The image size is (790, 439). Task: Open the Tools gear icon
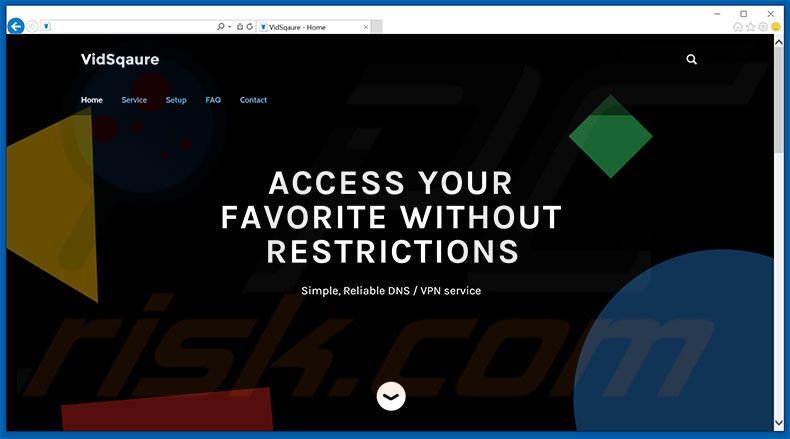point(763,27)
